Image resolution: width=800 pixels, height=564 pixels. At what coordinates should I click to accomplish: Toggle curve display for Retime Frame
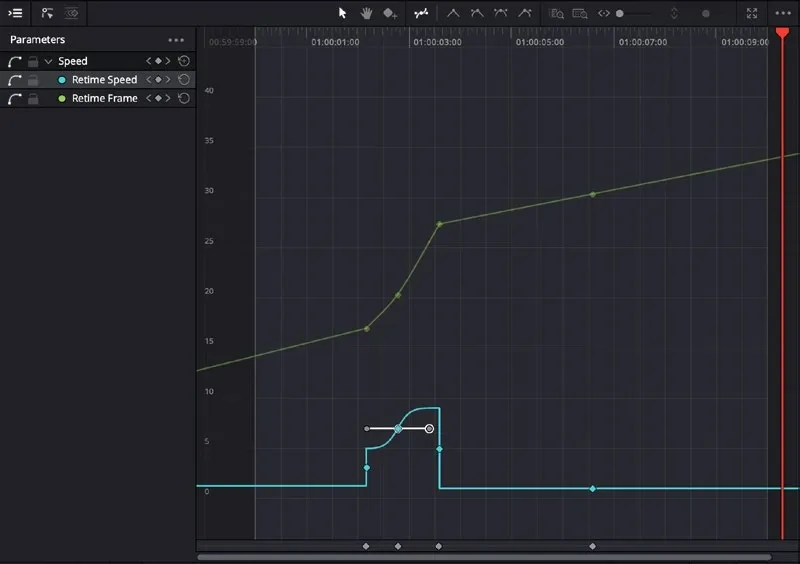(x=15, y=99)
